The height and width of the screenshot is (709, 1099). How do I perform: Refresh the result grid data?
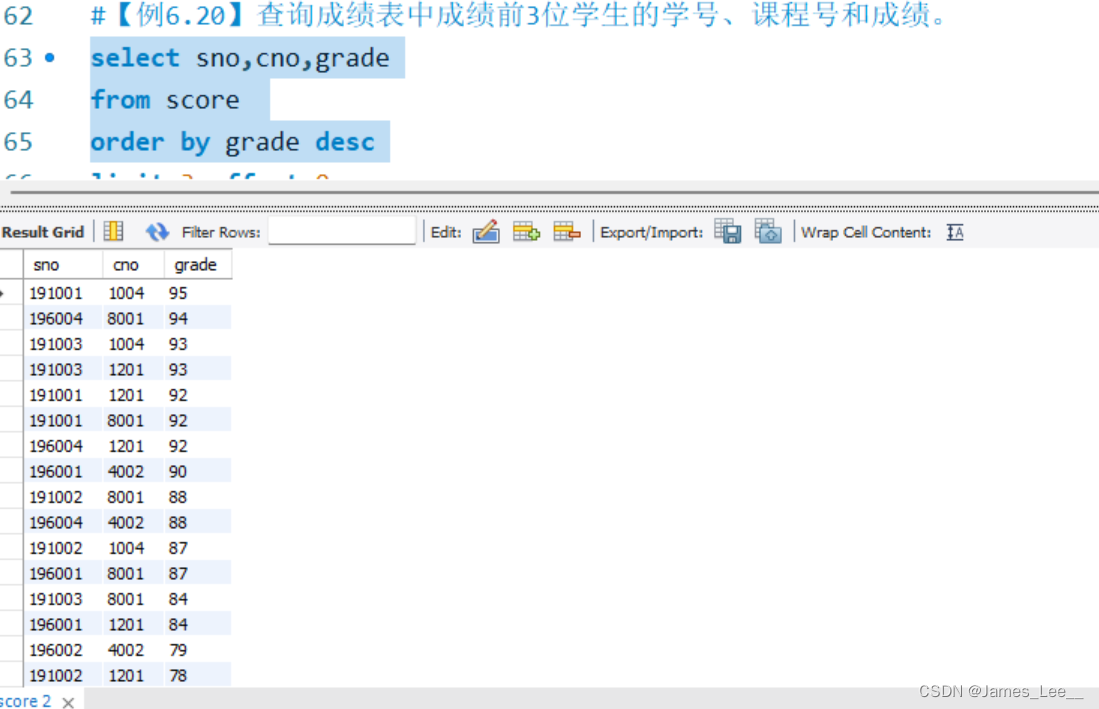157,231
